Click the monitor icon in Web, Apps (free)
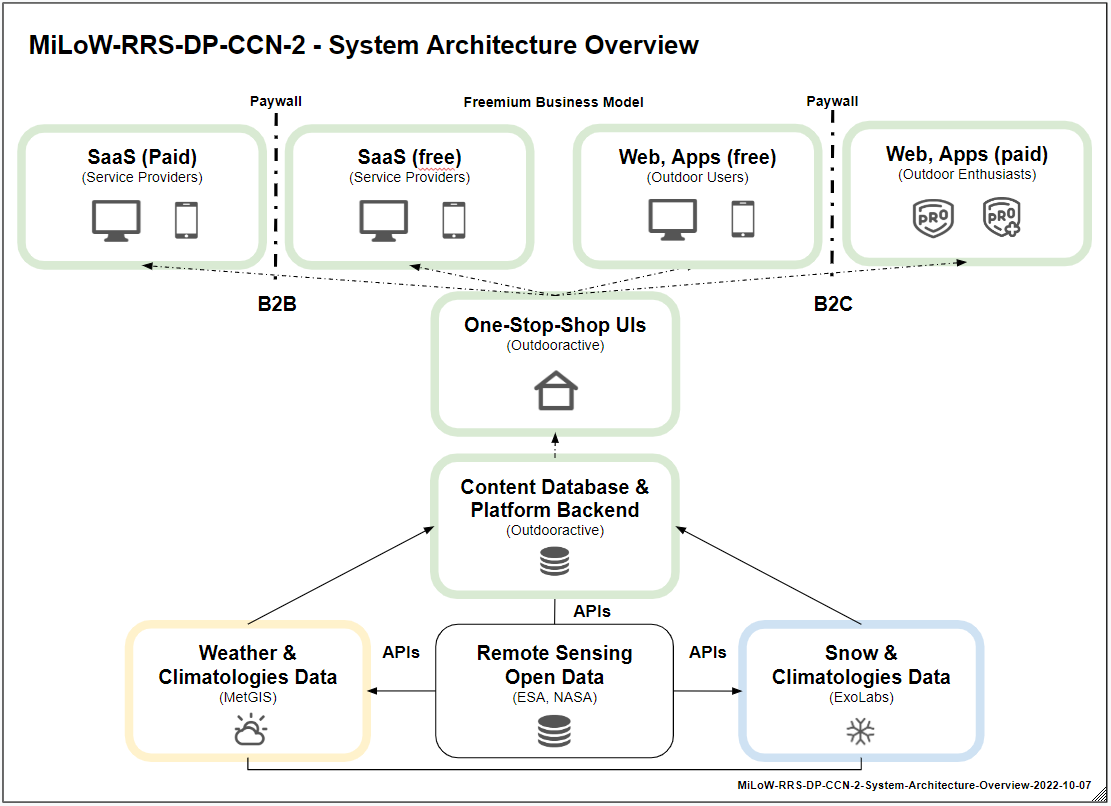 (x=672, y=220)
